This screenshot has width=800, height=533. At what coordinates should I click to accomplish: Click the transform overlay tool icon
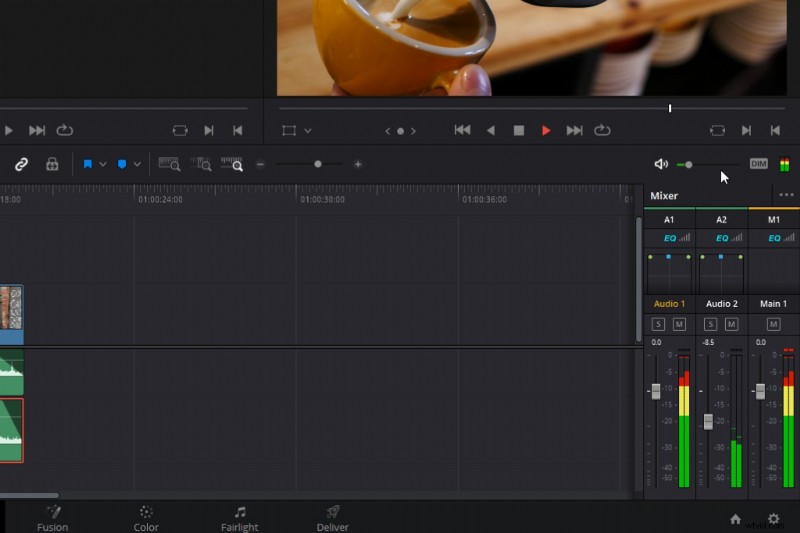tap(289, 131)
